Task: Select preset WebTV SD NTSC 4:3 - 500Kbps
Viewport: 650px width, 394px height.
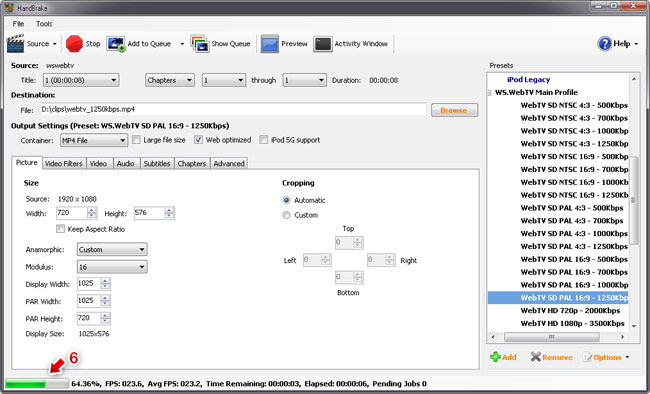Action: point(574,105)
